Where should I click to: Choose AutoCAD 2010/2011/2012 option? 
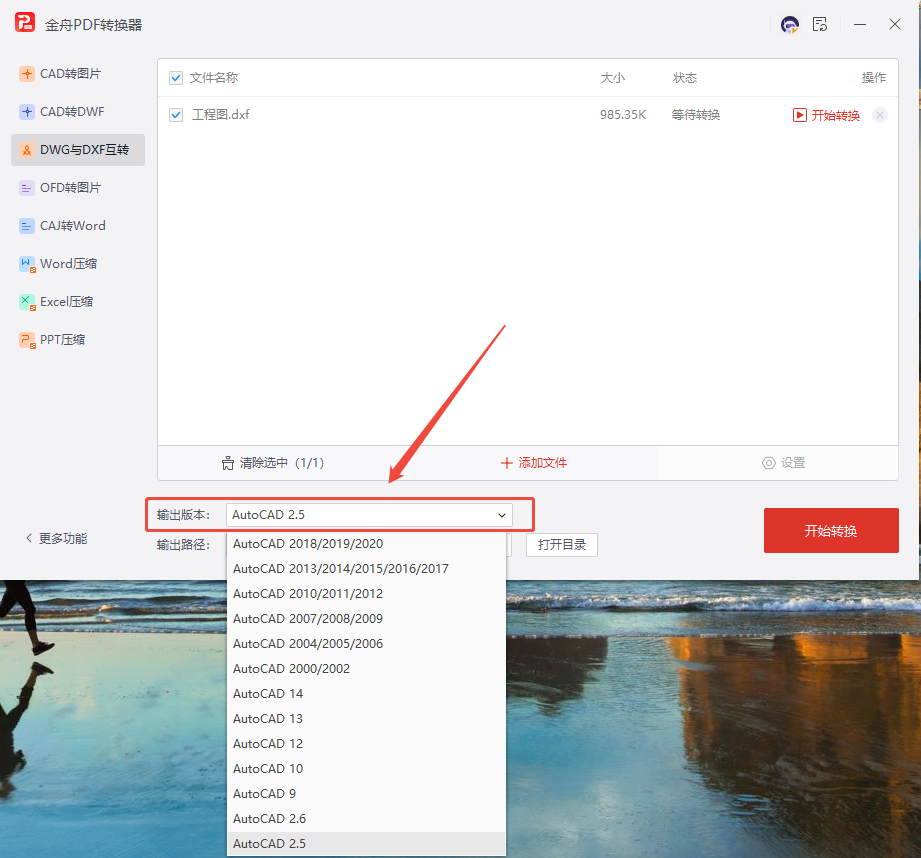(x=366, y=594)
